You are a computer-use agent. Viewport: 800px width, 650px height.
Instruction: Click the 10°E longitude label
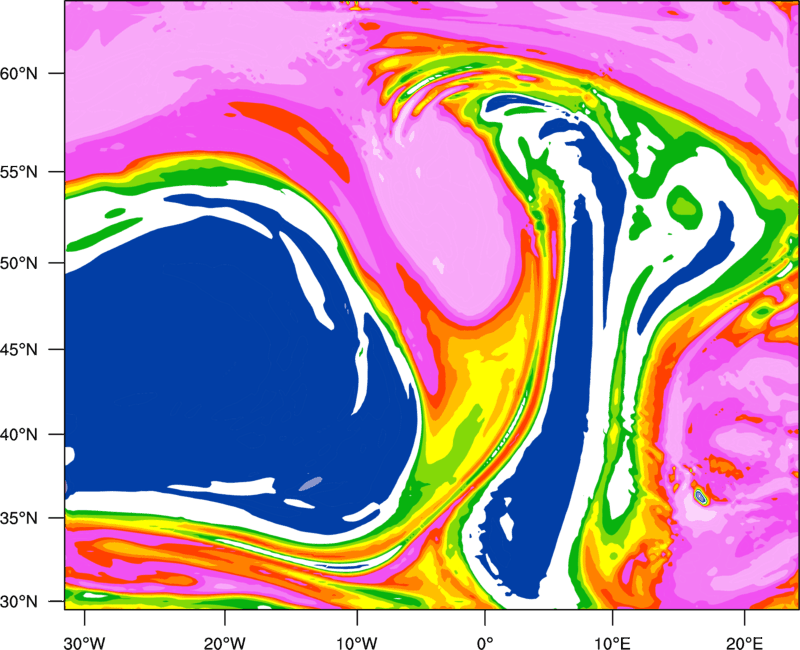pyautogui.click(x=612, y=643)
